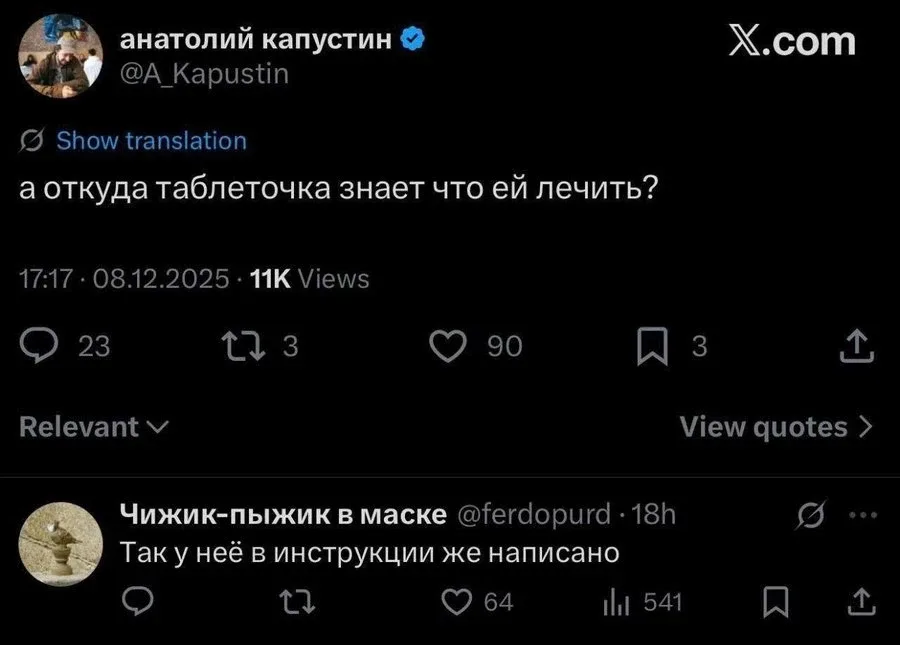The height and width of the screenshot is (645, 900).
Task: Open the @ferdopurd handle link
Action: (533, 516)
